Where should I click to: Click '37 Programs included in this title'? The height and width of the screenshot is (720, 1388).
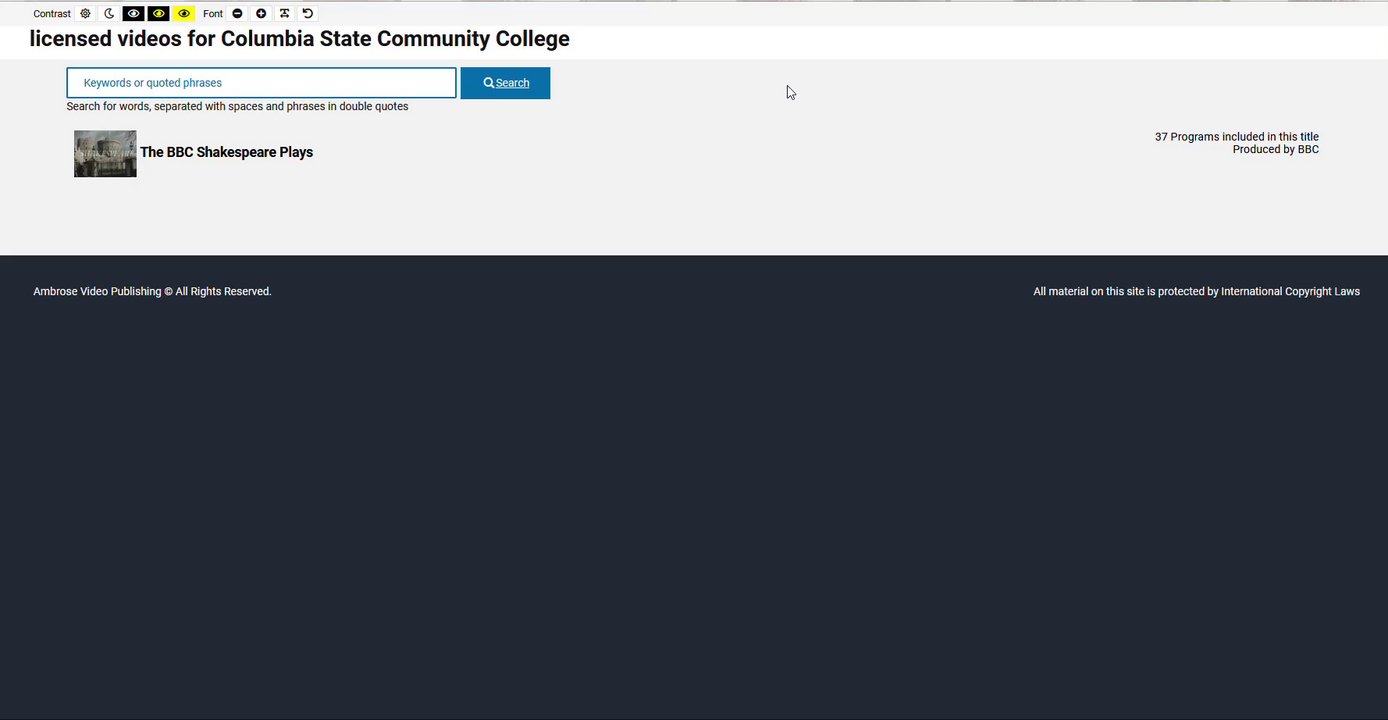pos(1237,137)
